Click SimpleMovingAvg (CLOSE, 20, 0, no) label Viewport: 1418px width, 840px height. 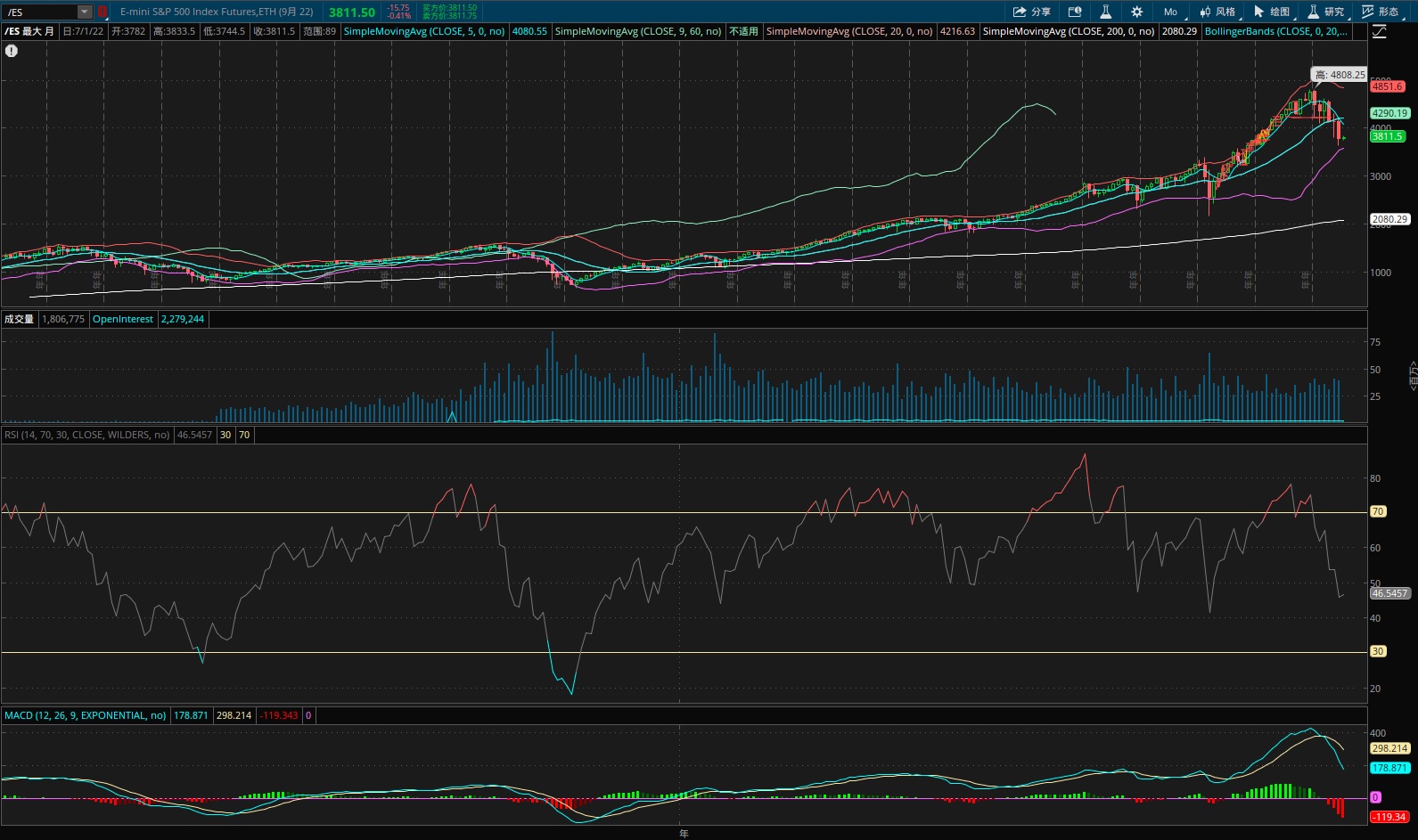click(x=849, y=31)
